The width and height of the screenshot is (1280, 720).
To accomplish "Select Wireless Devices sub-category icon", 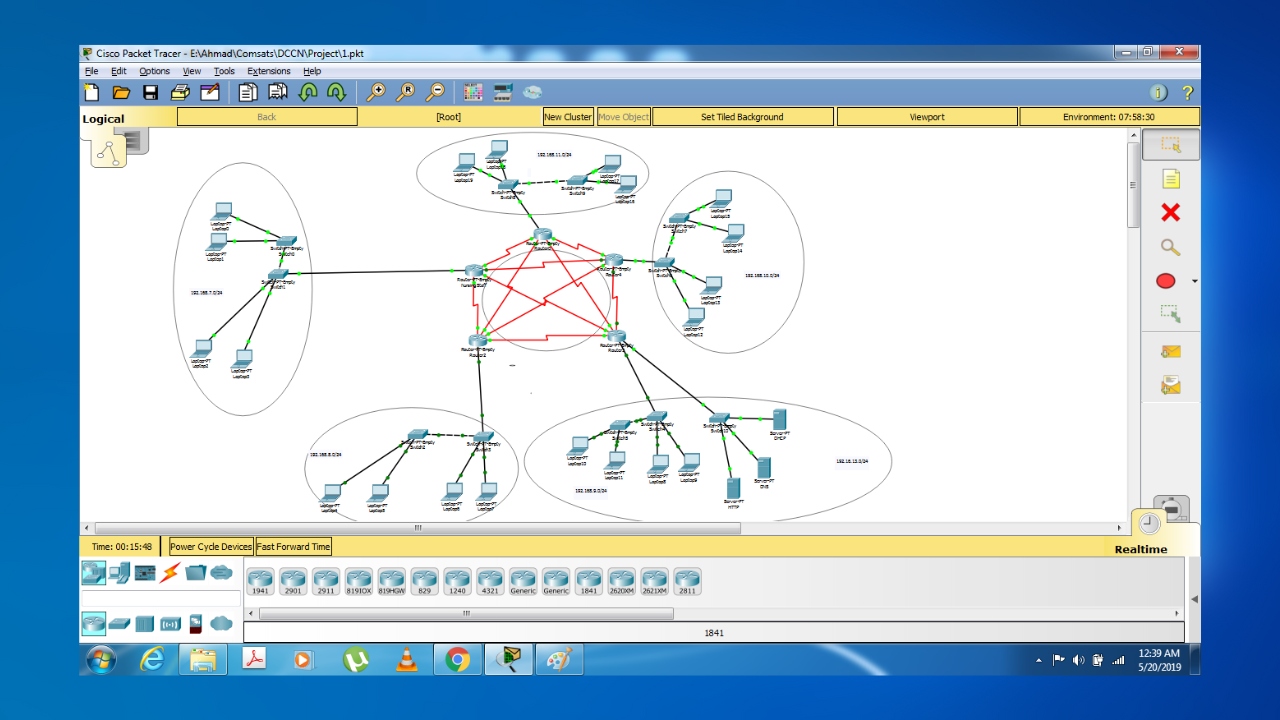I will coord(171,624).
